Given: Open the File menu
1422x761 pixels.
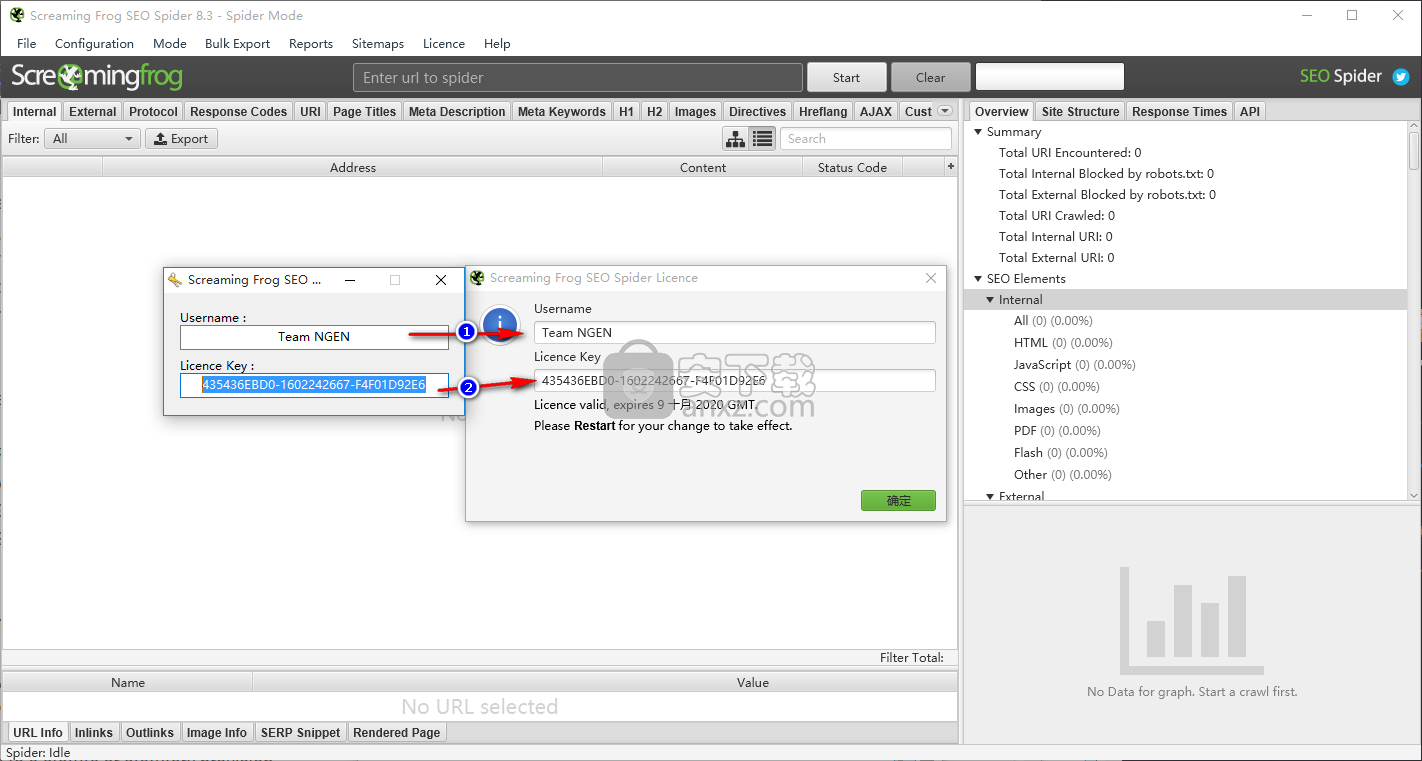Looking at the screenshot, I should (x=27, y=44).
